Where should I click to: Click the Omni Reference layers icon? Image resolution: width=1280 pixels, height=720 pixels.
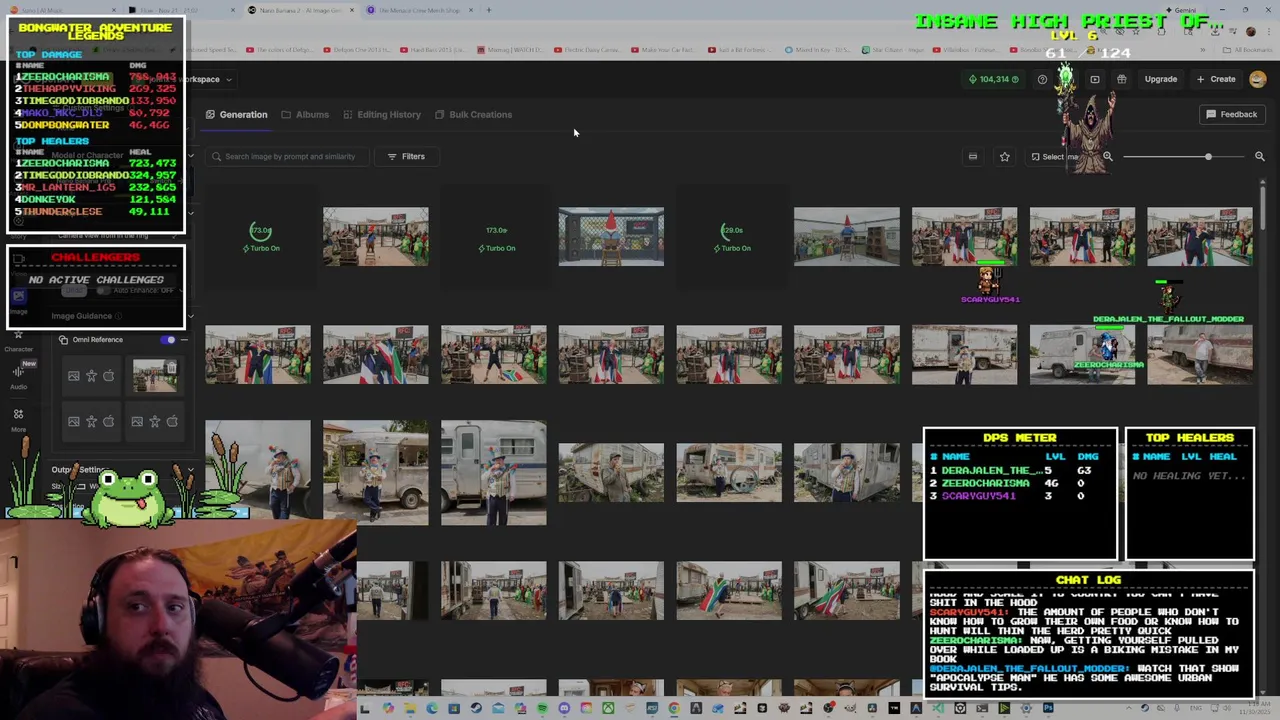click(x=63, y=340)
